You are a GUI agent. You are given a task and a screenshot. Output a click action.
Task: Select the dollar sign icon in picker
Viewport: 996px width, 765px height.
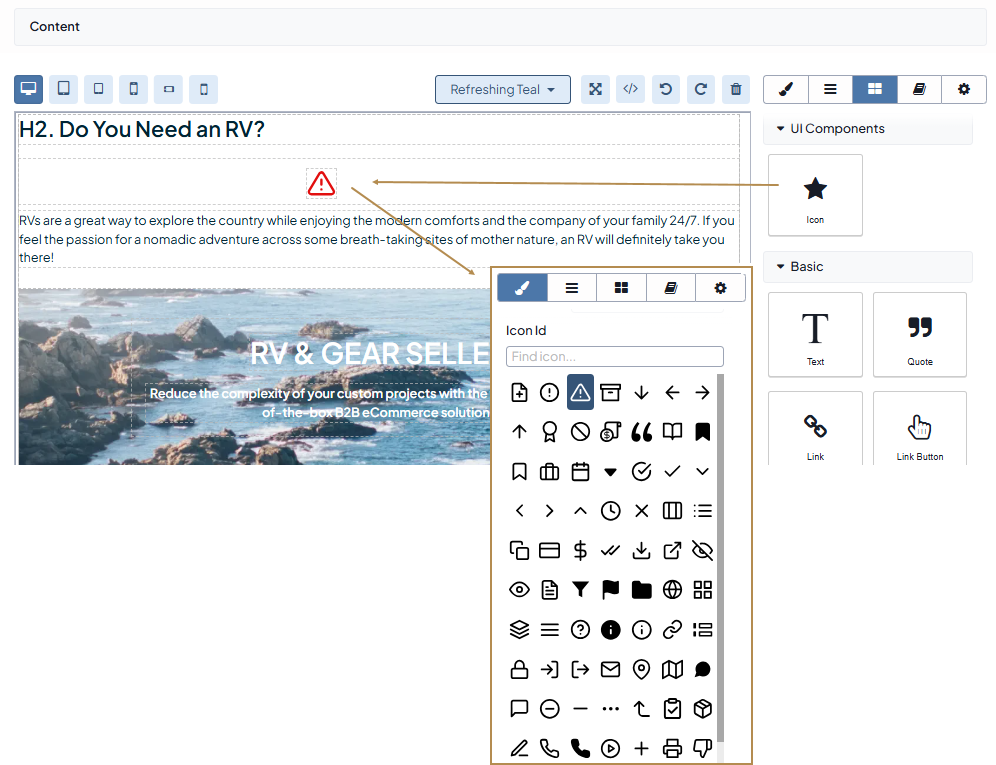point(580,550)
